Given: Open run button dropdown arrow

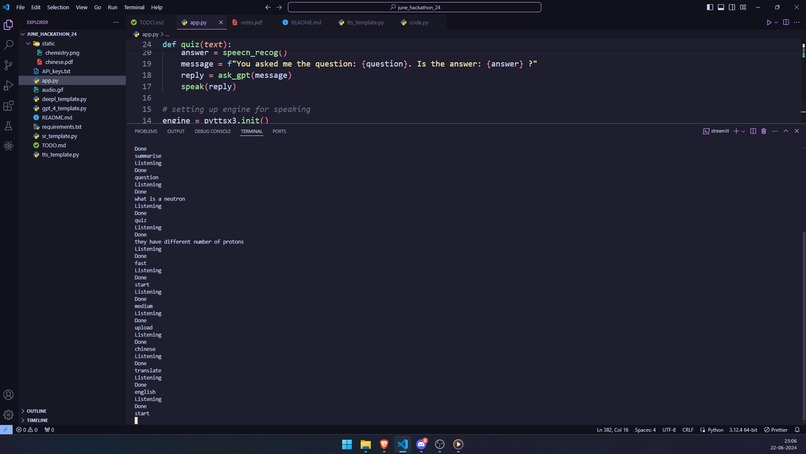Looking at the screenshot, I should [776, 23].
